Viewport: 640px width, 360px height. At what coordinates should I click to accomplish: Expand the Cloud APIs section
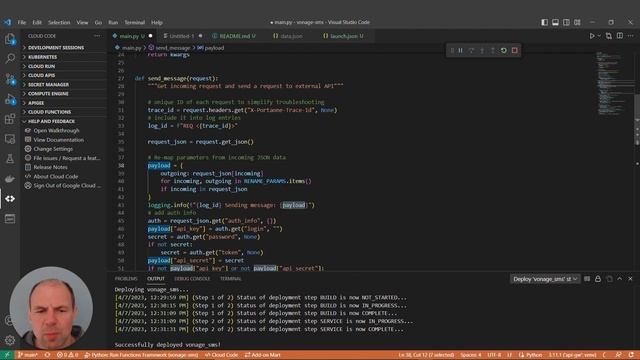[x=64, y=76]
